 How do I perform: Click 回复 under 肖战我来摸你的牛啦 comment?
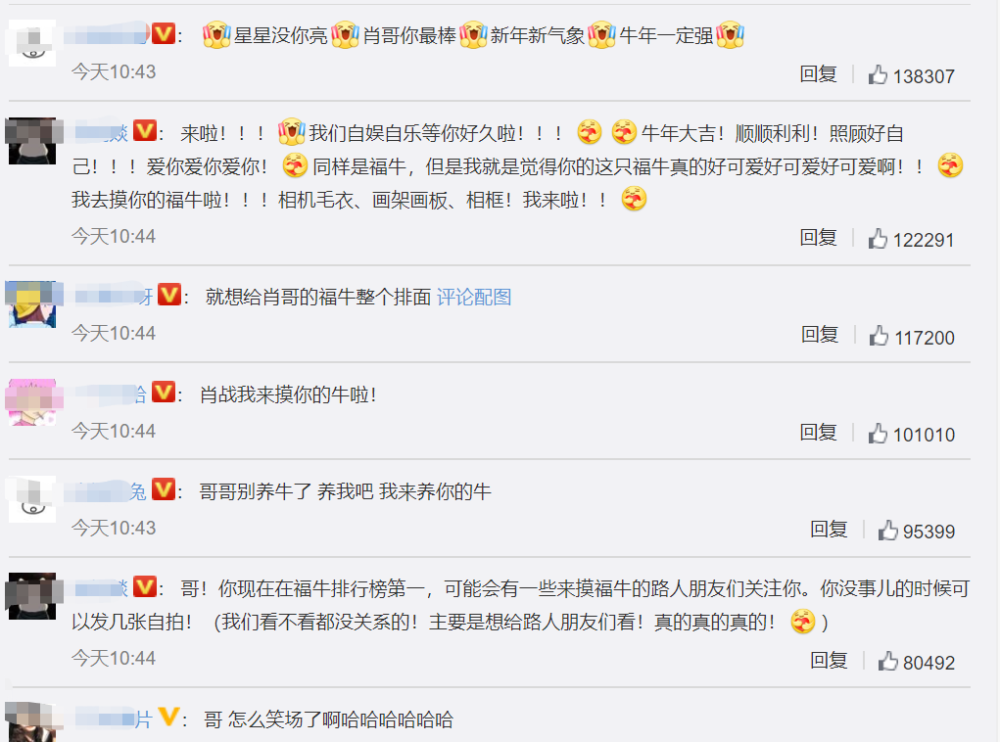click(818, 433)
